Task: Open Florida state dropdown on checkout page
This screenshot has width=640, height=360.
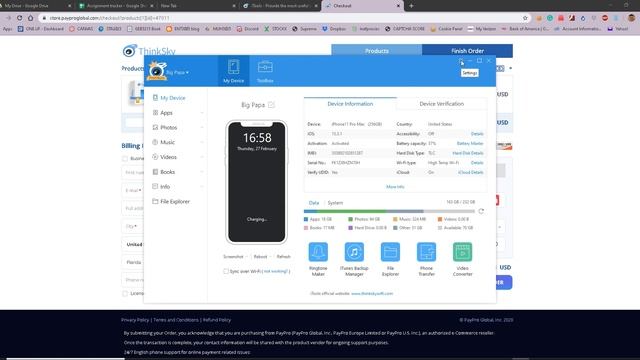Action: 133,262
